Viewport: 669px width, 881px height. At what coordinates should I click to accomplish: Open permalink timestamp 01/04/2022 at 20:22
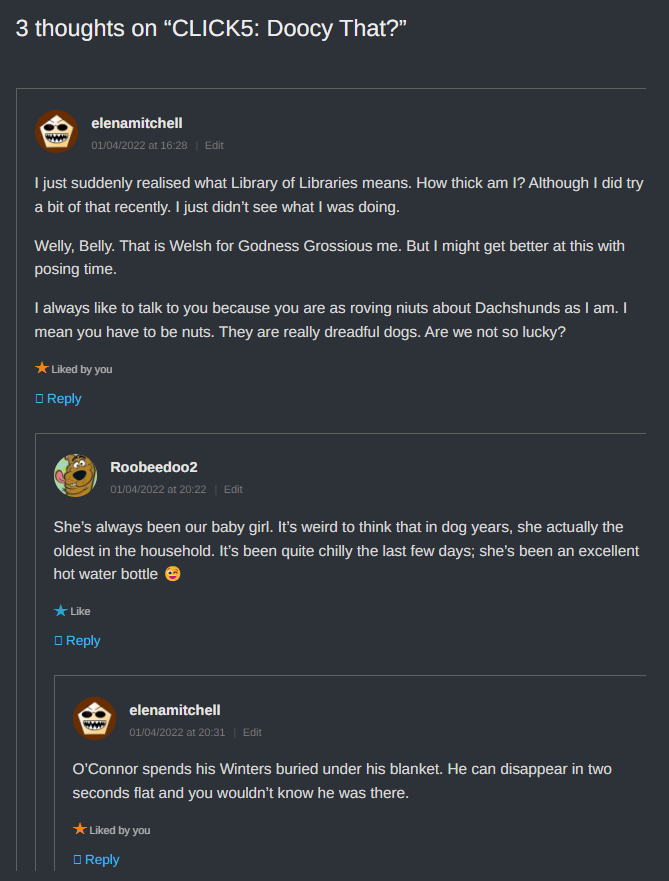tap(158, 489)
